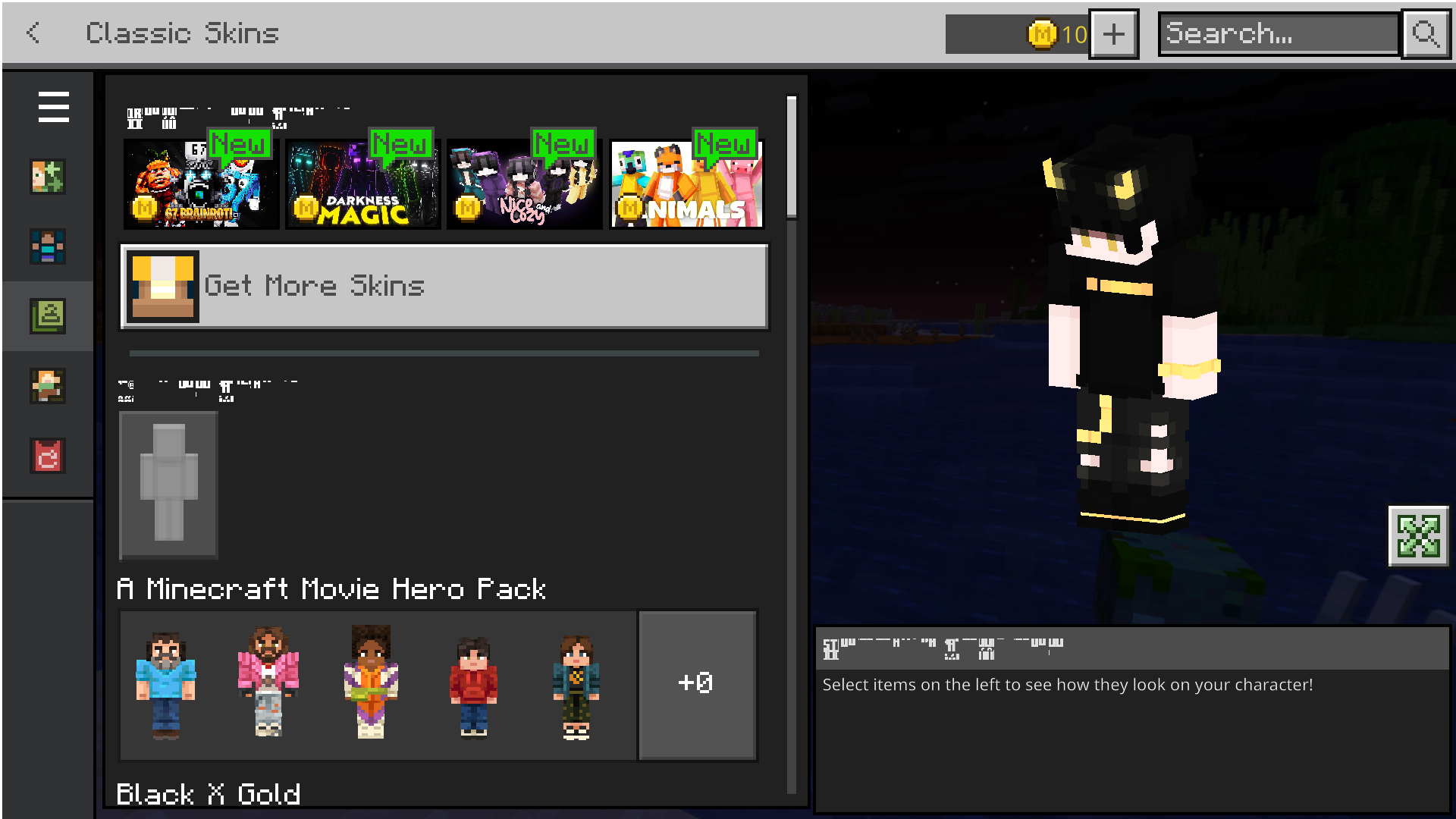Screen dimensions: 1456x819
Task: Open the Darkness Magic skin pack
Action: (x=362, y=184)
